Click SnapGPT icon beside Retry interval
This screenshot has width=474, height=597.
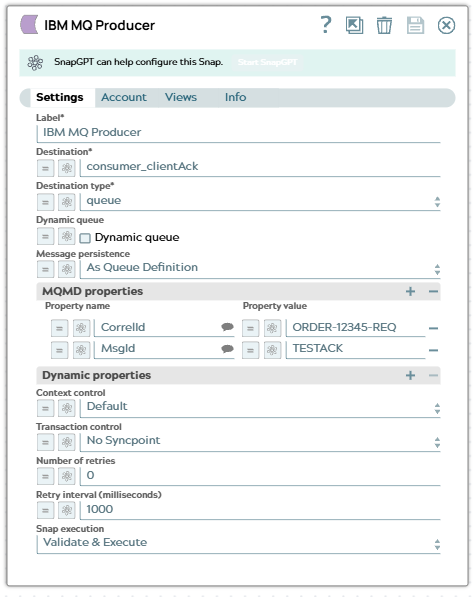(x=67, y=510)
